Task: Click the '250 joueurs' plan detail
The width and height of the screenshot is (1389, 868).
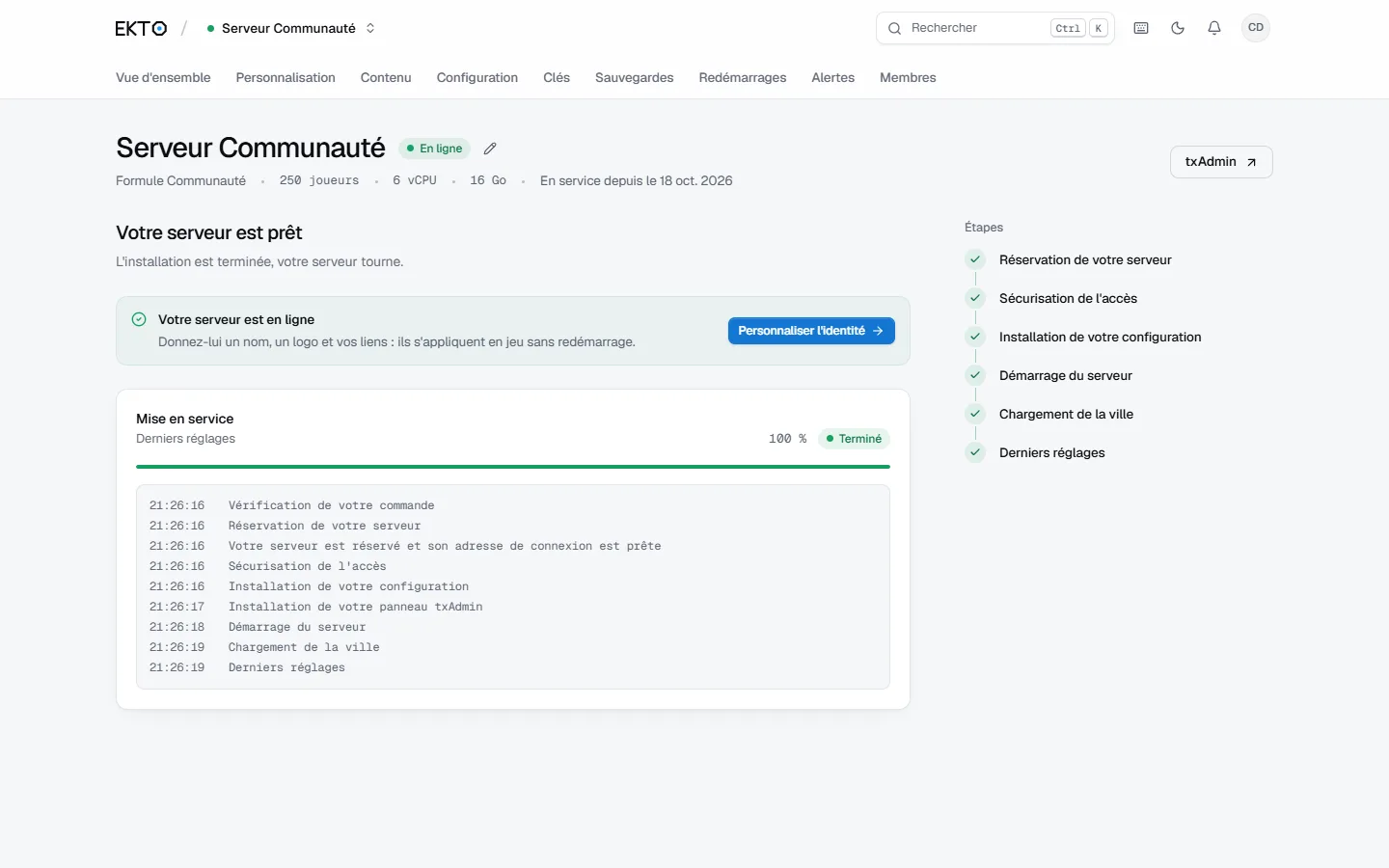Action: coord(319,180)
